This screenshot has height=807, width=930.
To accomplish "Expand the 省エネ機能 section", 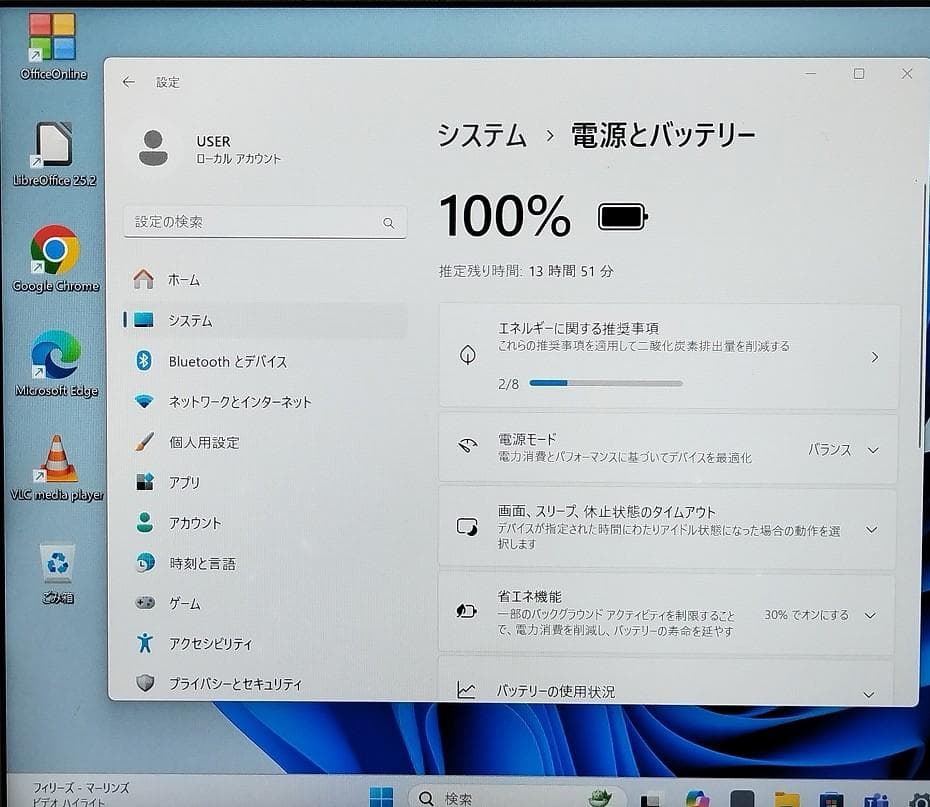I will pos(869,613).
